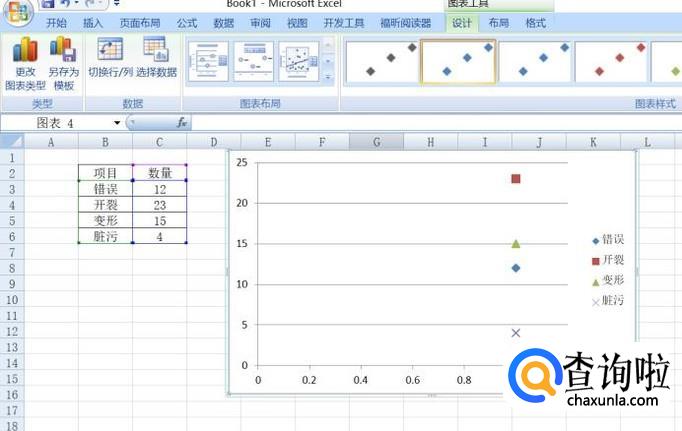The height and width of the screenshot is (431, 682).
Task: Select row 1 header
Action: click(x=12, y=158)
